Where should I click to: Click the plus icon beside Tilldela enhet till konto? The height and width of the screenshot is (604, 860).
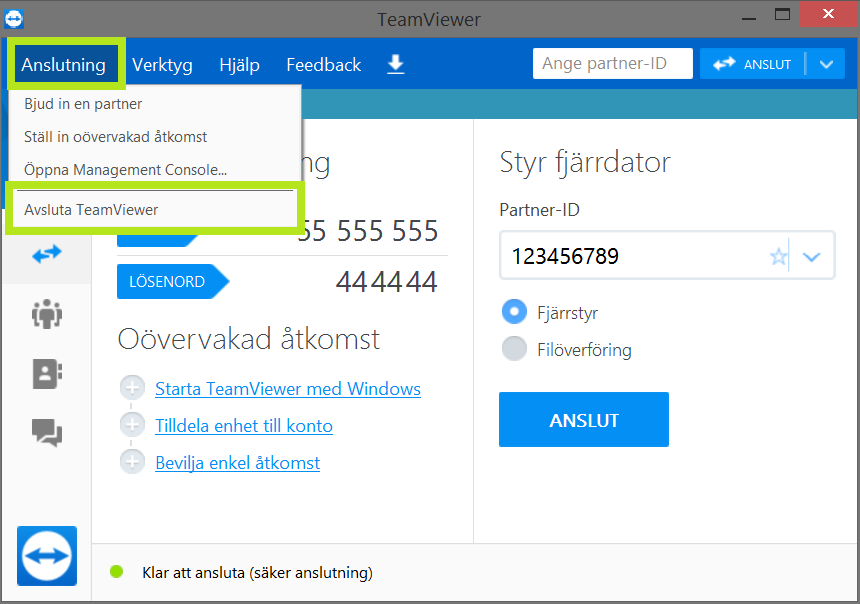coord(132,426)
